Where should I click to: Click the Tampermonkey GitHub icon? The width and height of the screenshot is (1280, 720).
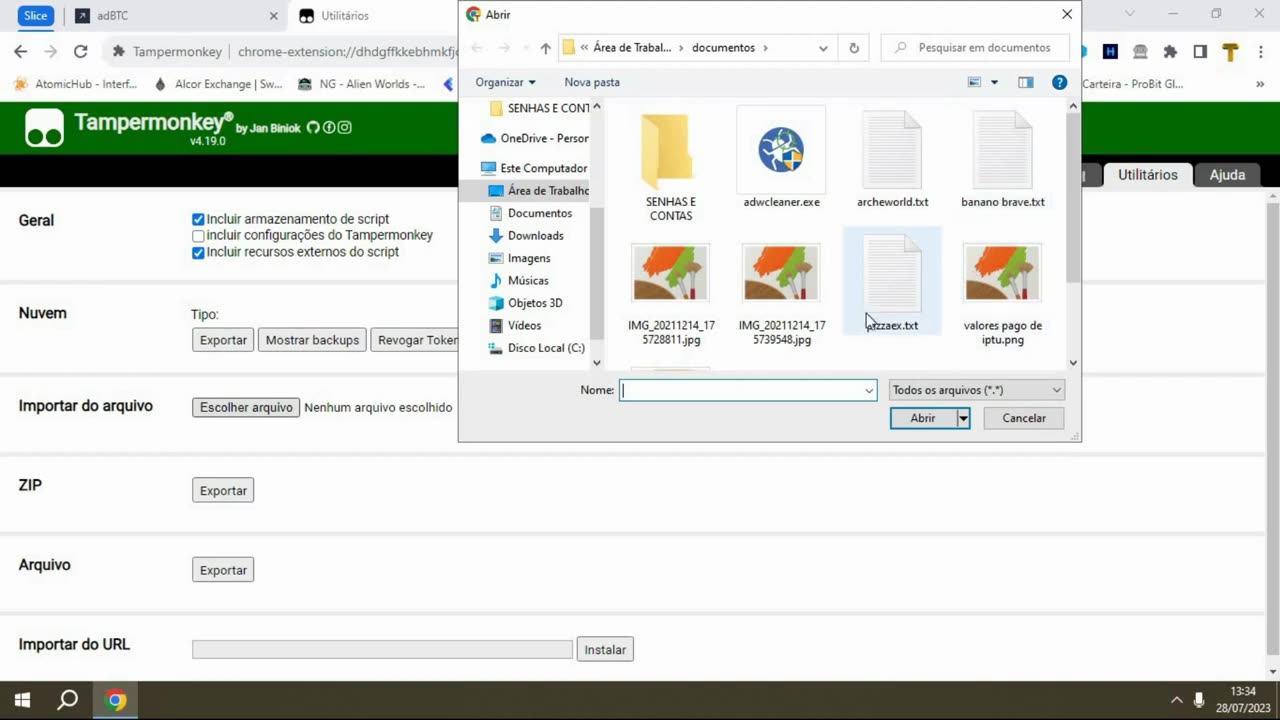(x=313, y=127)
